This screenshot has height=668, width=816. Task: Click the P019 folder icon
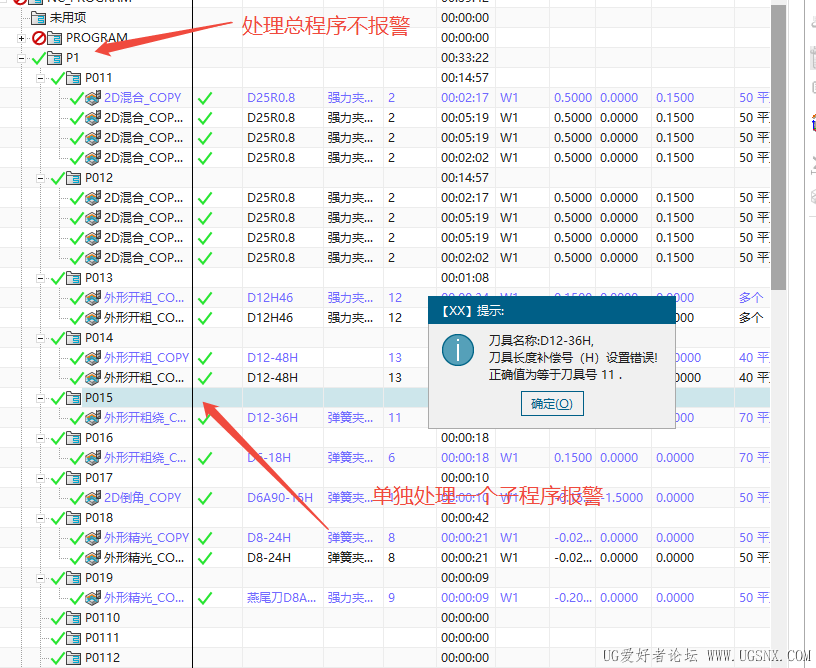(x=73, y=578)
